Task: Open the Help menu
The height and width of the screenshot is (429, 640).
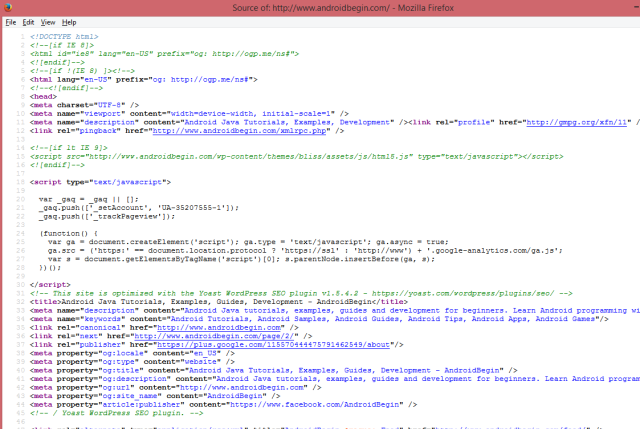Action: 69,22
